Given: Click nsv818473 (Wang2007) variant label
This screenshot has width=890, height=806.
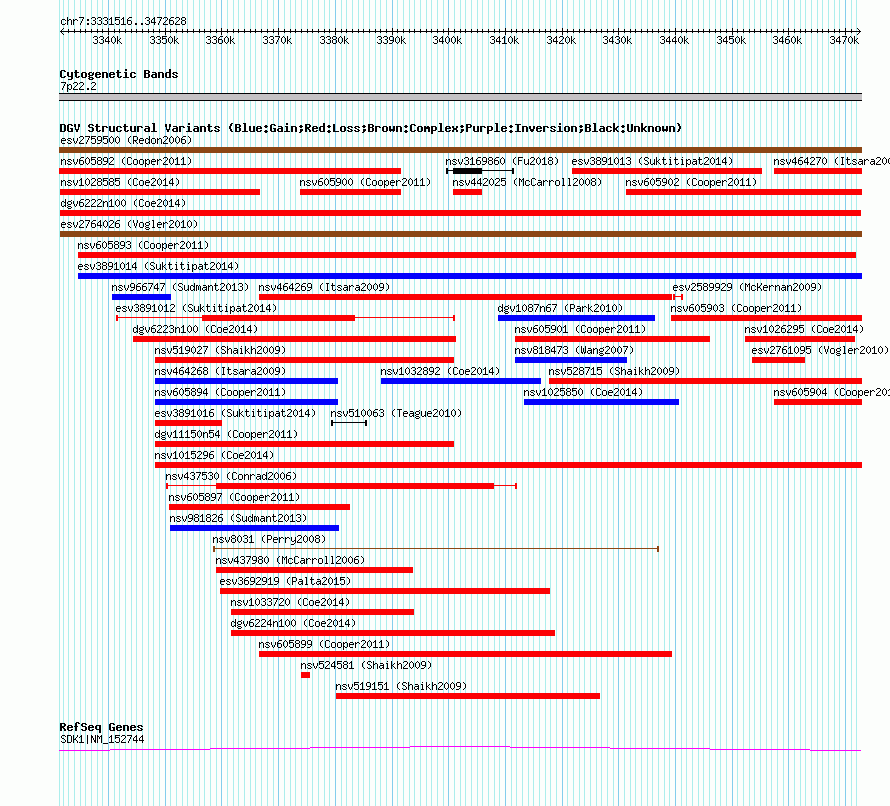Looking at the screenshot, I should pyautogui.click(x=574, y=350).
